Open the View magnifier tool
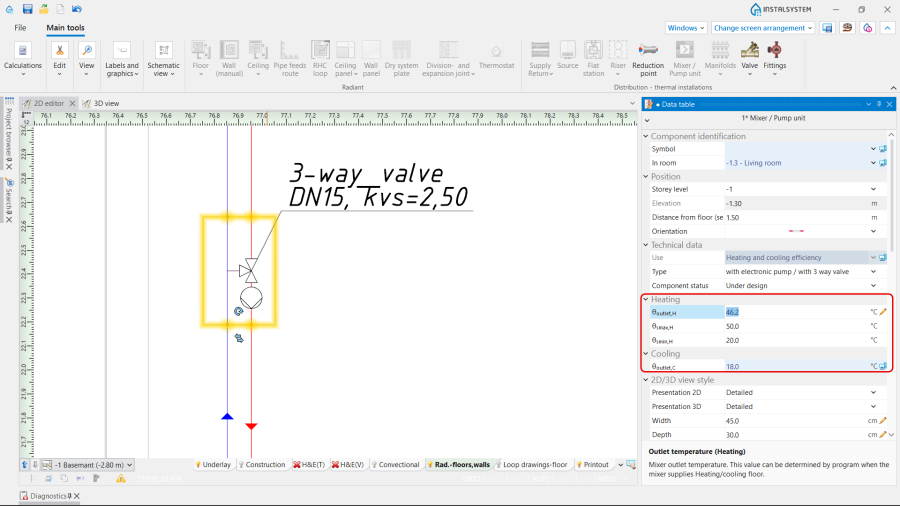This screenshot has height=506, width=900. pyautogui.click(x=87, y=59)
